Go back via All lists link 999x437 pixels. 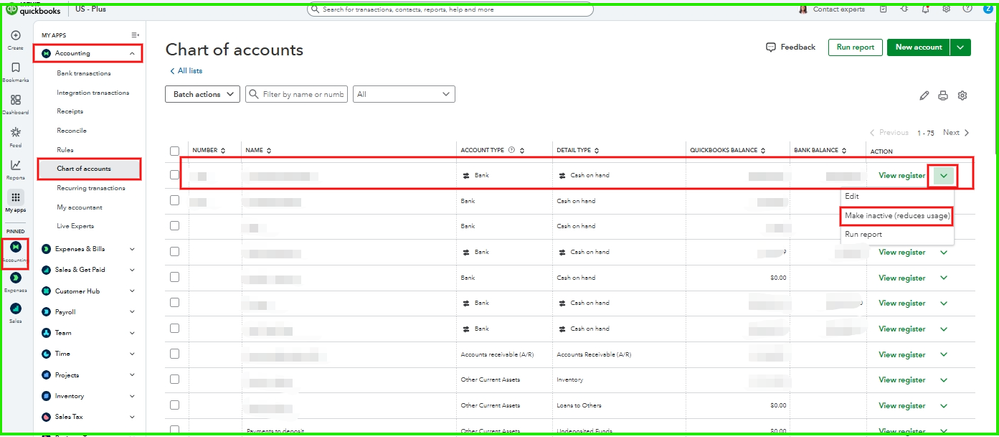point(186,71)
